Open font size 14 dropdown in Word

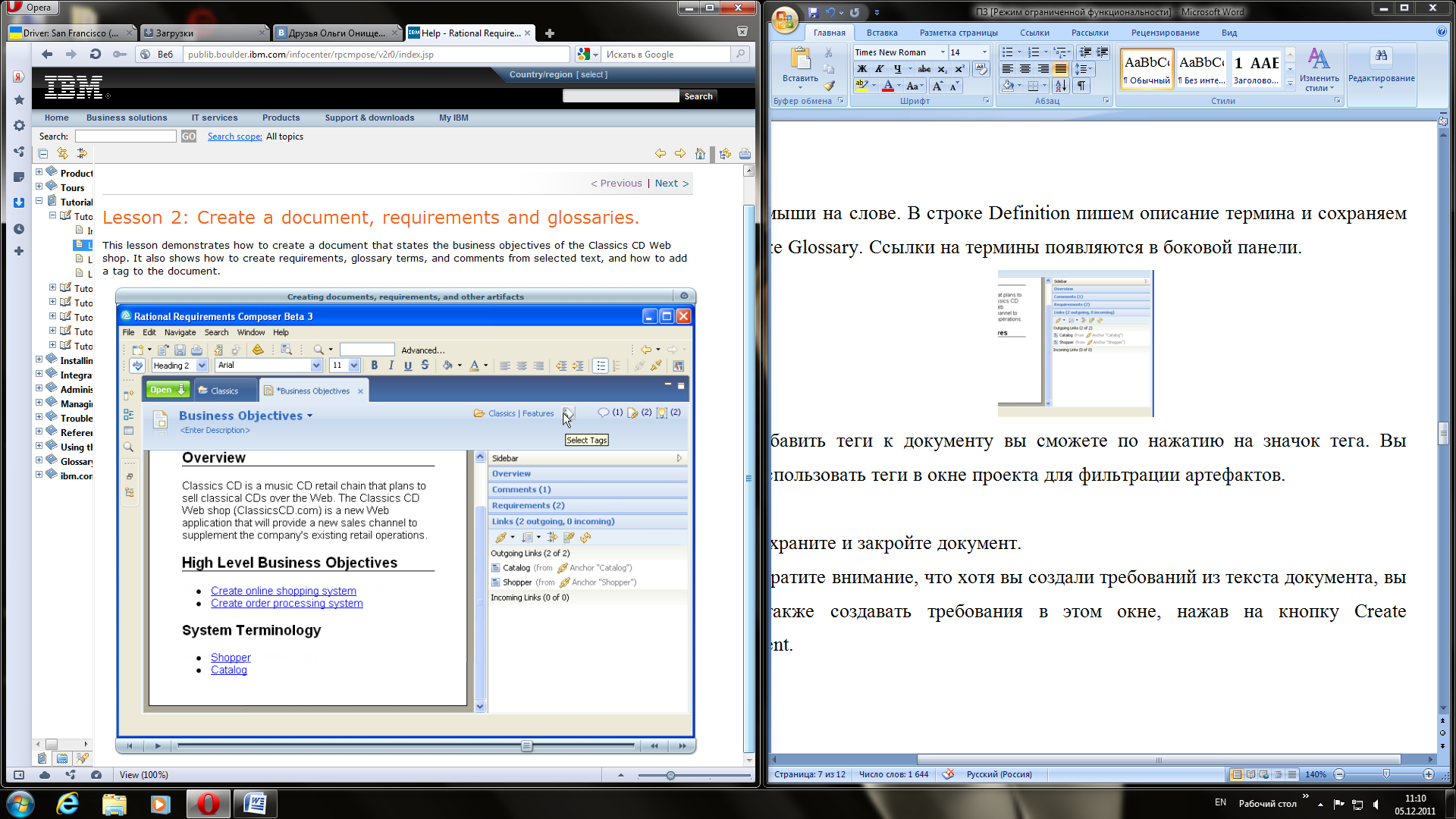[984, 52]
